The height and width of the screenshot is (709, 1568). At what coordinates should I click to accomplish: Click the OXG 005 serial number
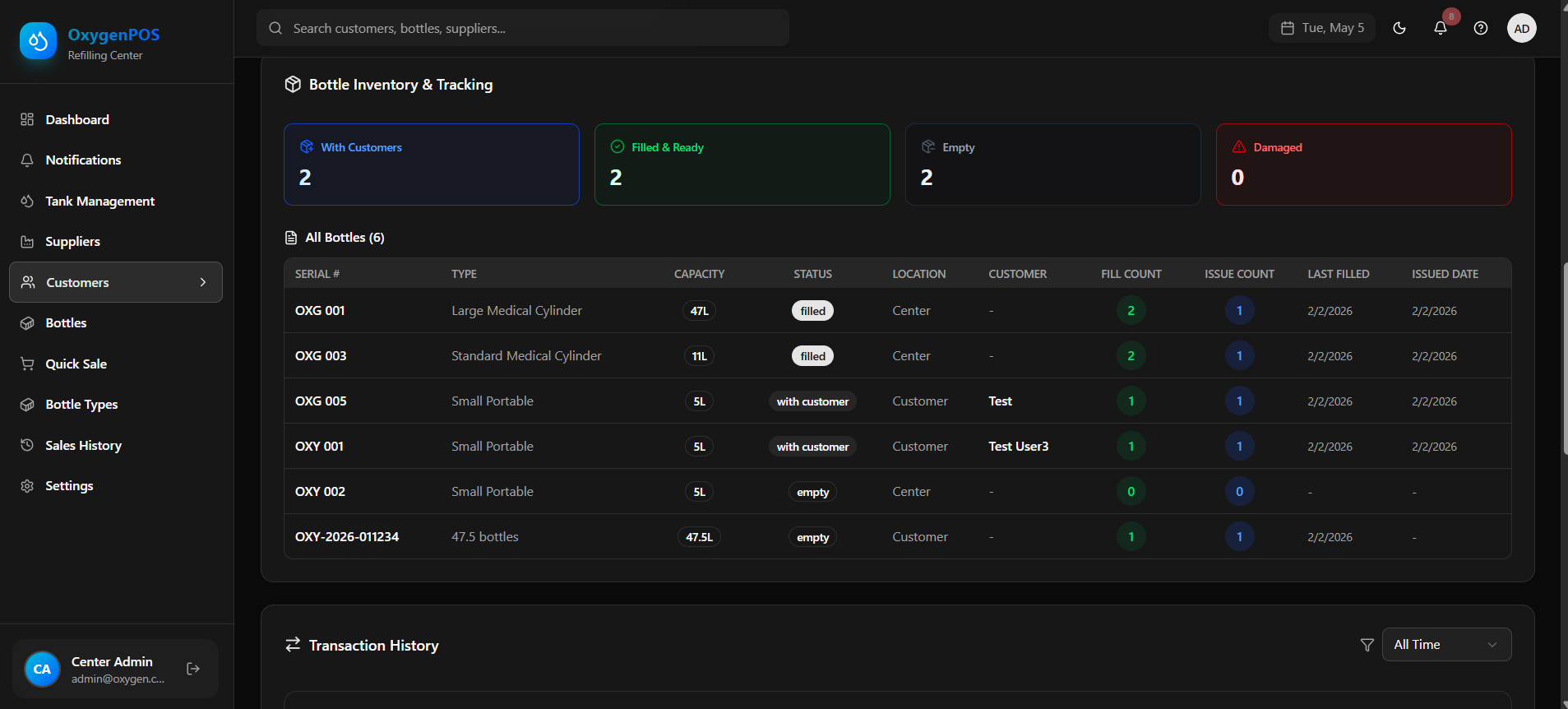coord(321,401)
